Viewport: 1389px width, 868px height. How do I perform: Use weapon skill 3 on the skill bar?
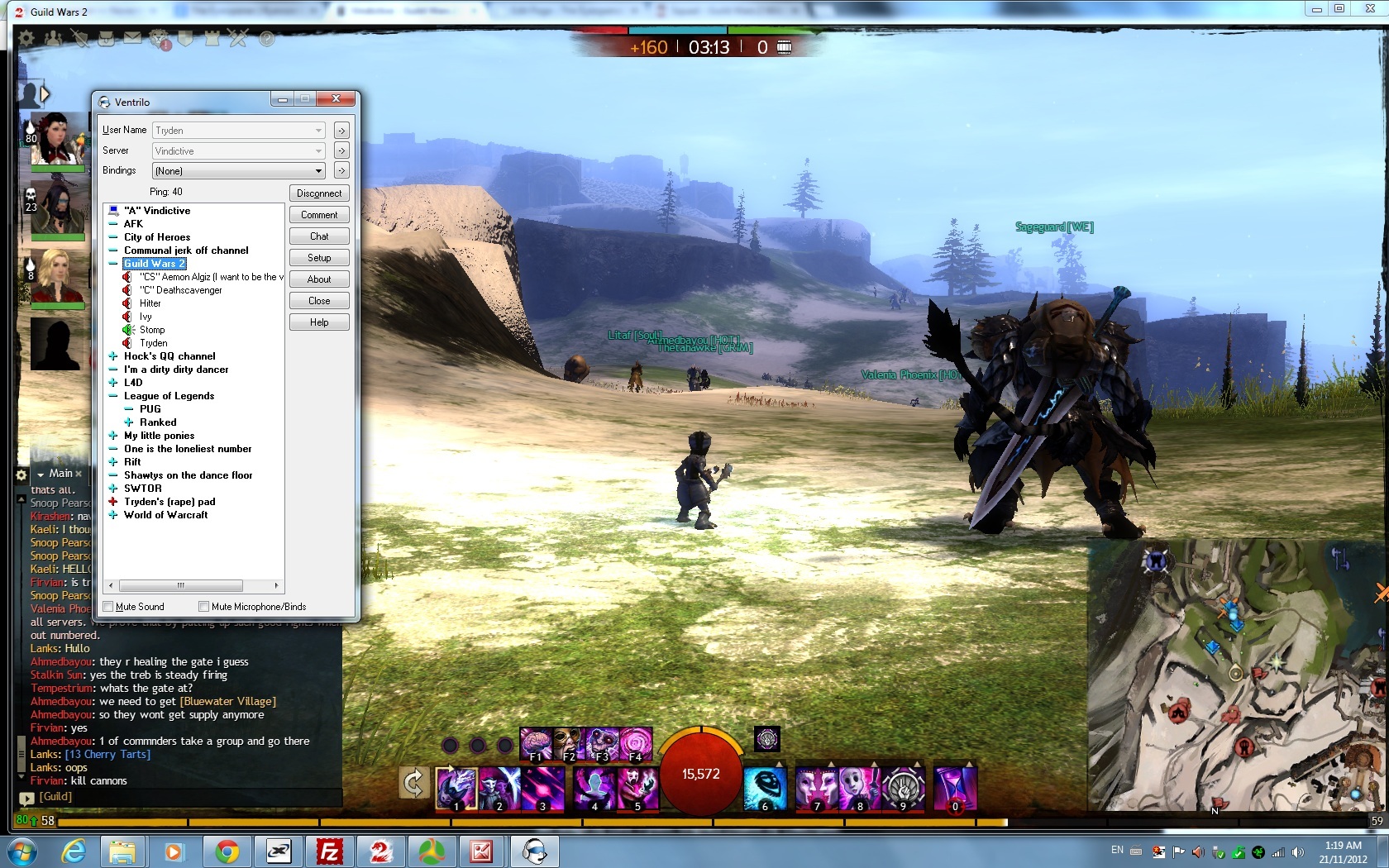(x=542, y=789)
